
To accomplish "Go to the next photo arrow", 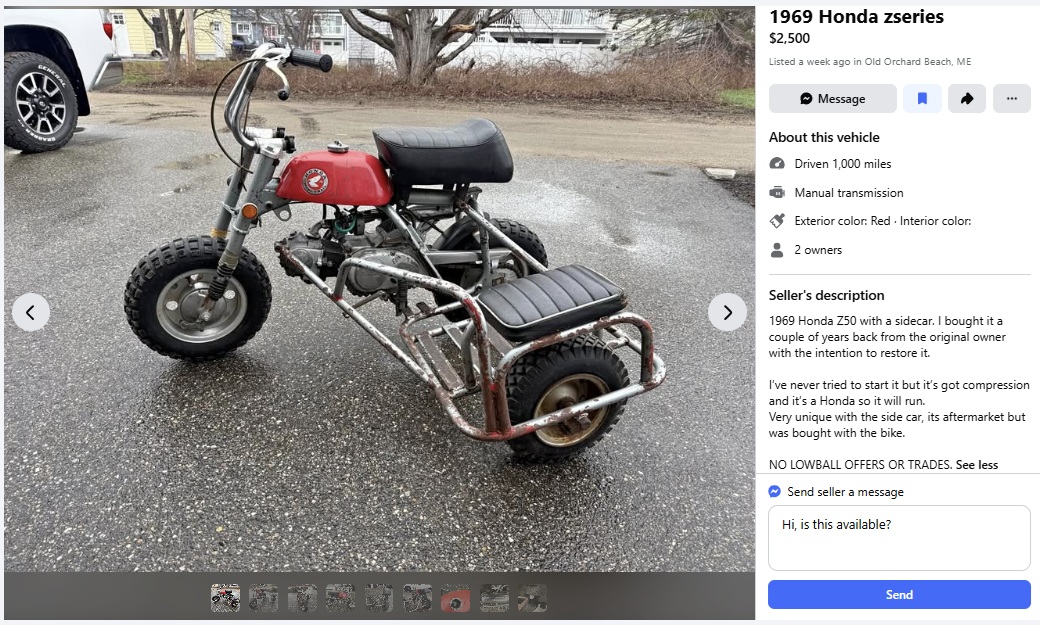I will tap(727, 312).
